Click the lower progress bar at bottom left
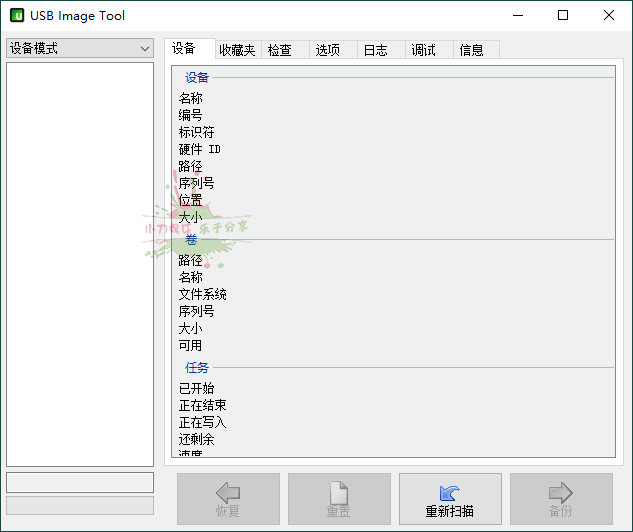 click(x=80, y=505)
